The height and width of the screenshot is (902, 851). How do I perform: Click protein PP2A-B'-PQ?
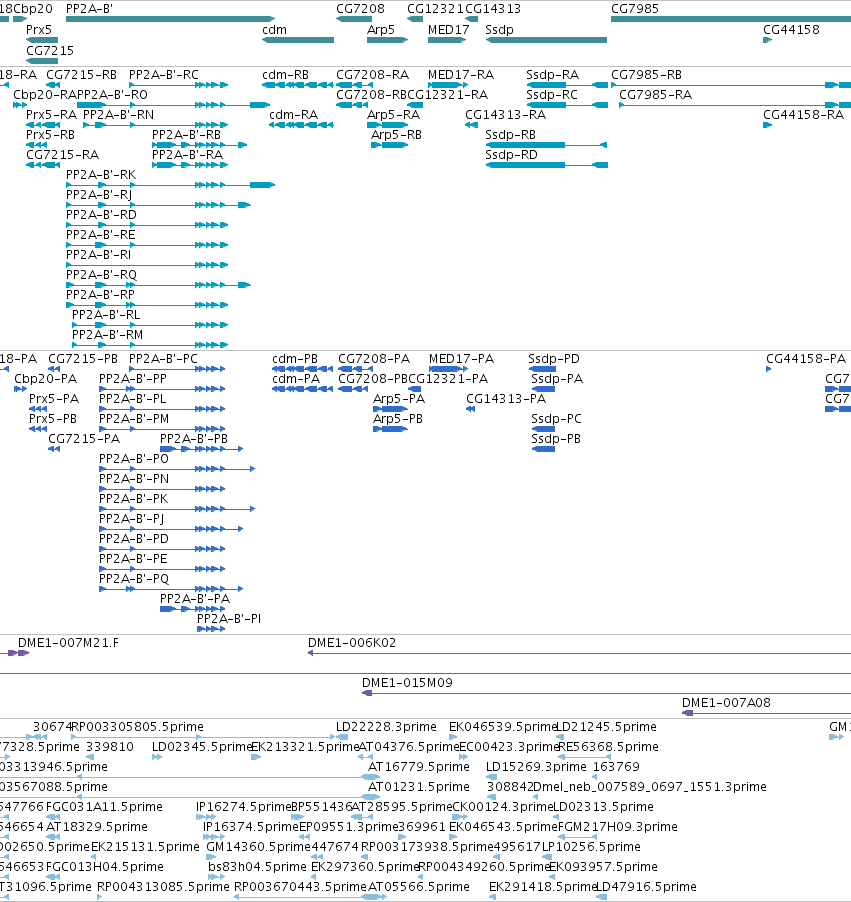click(x=171, y=589)
